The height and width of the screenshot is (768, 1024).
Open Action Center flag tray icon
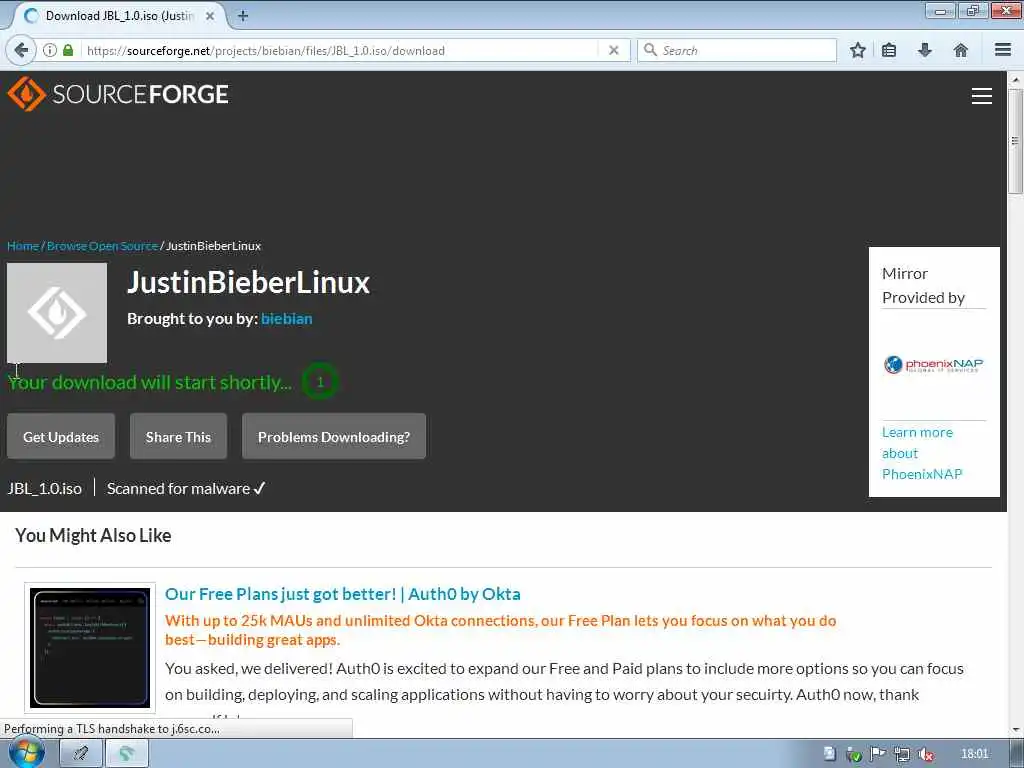point(877,754)
